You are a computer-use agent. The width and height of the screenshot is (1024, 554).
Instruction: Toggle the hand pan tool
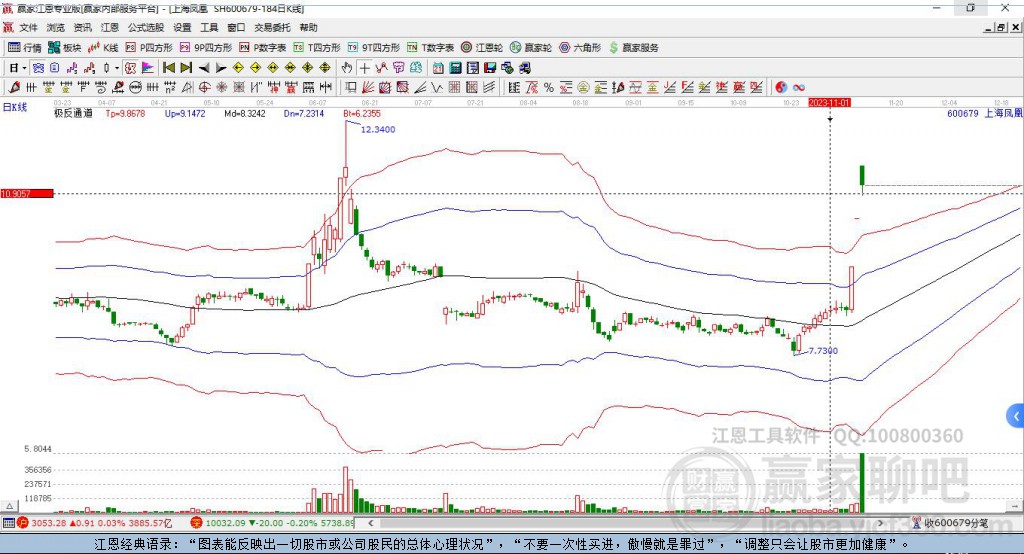[347, 68]
